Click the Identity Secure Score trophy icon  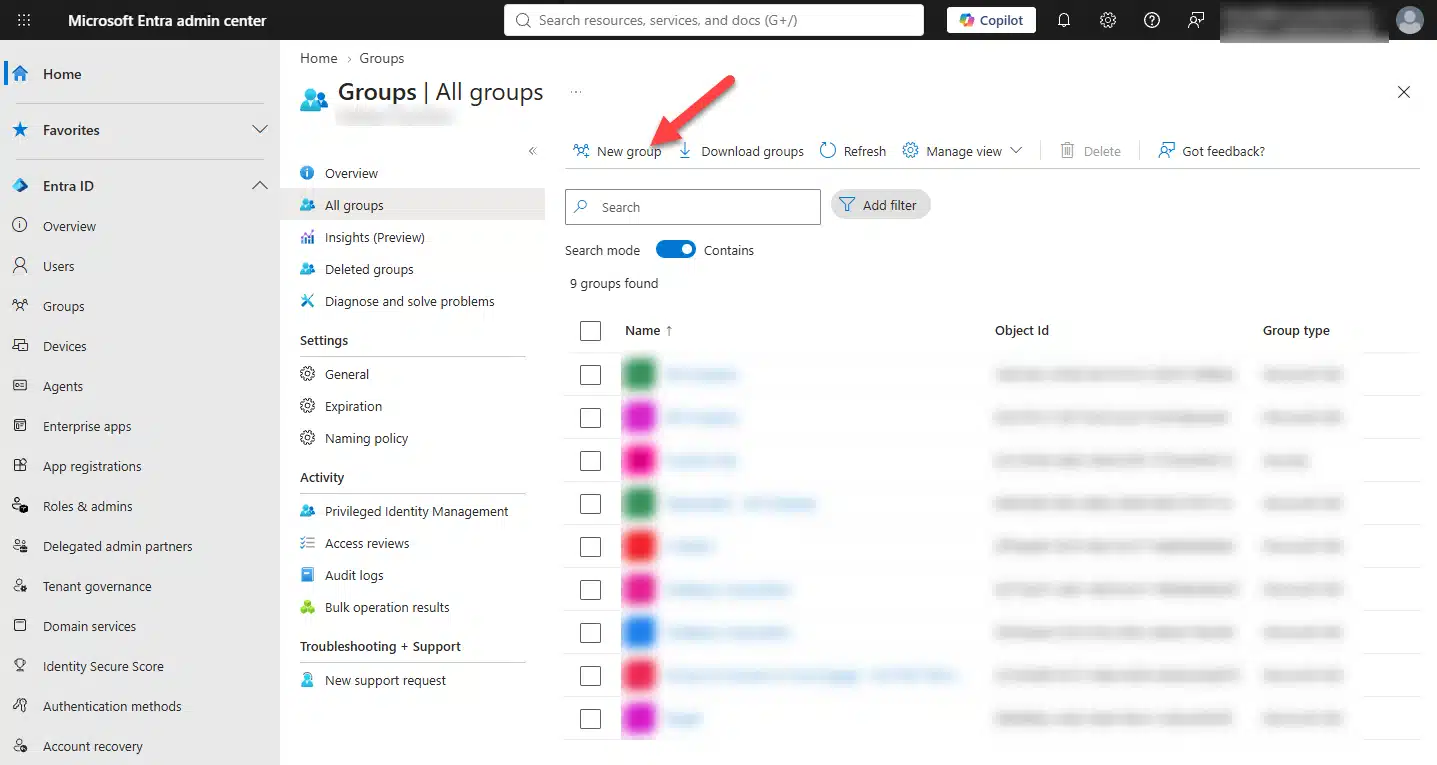[20, 666]
